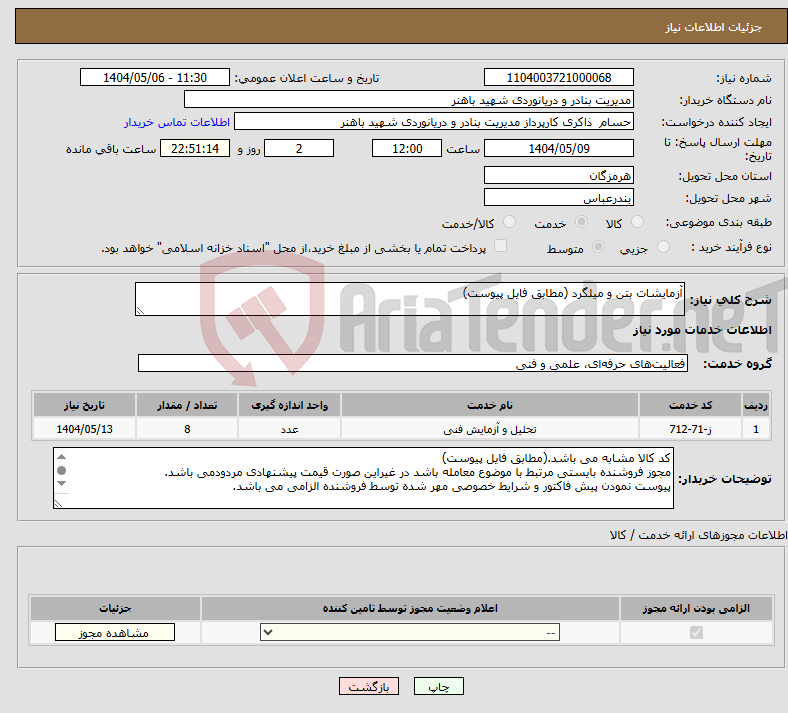Click the scroll up arrow in buyer notes

[x=61, y=457]
